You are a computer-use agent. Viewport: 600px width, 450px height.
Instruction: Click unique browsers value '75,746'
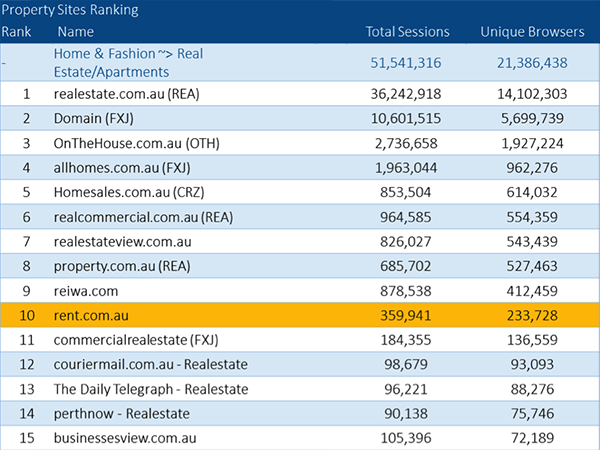532,414
